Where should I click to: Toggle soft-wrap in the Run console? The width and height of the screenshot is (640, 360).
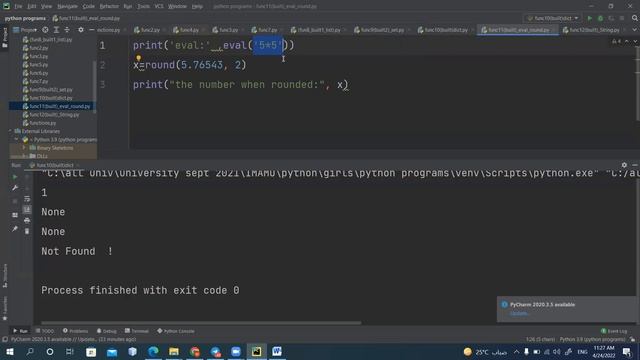(27, 199)
